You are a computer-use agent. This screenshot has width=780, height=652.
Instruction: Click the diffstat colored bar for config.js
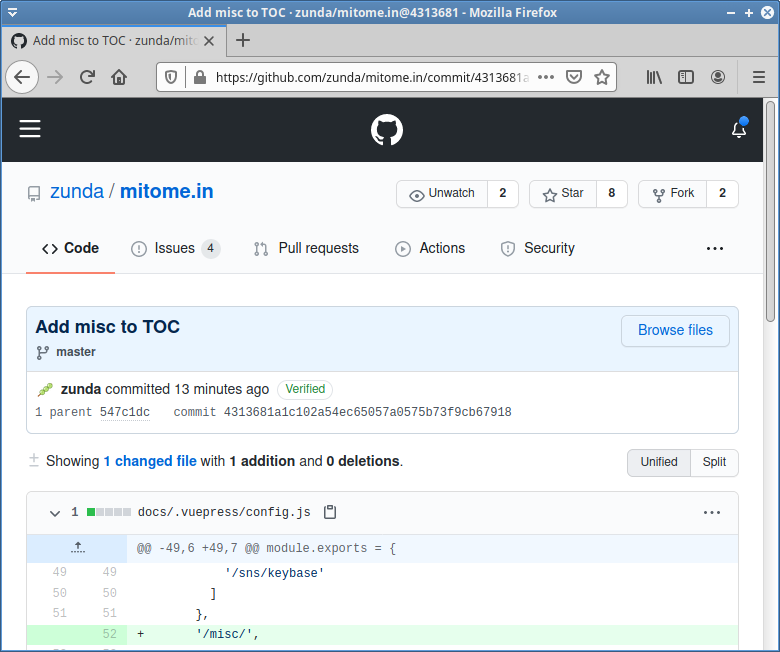[109, 512]
